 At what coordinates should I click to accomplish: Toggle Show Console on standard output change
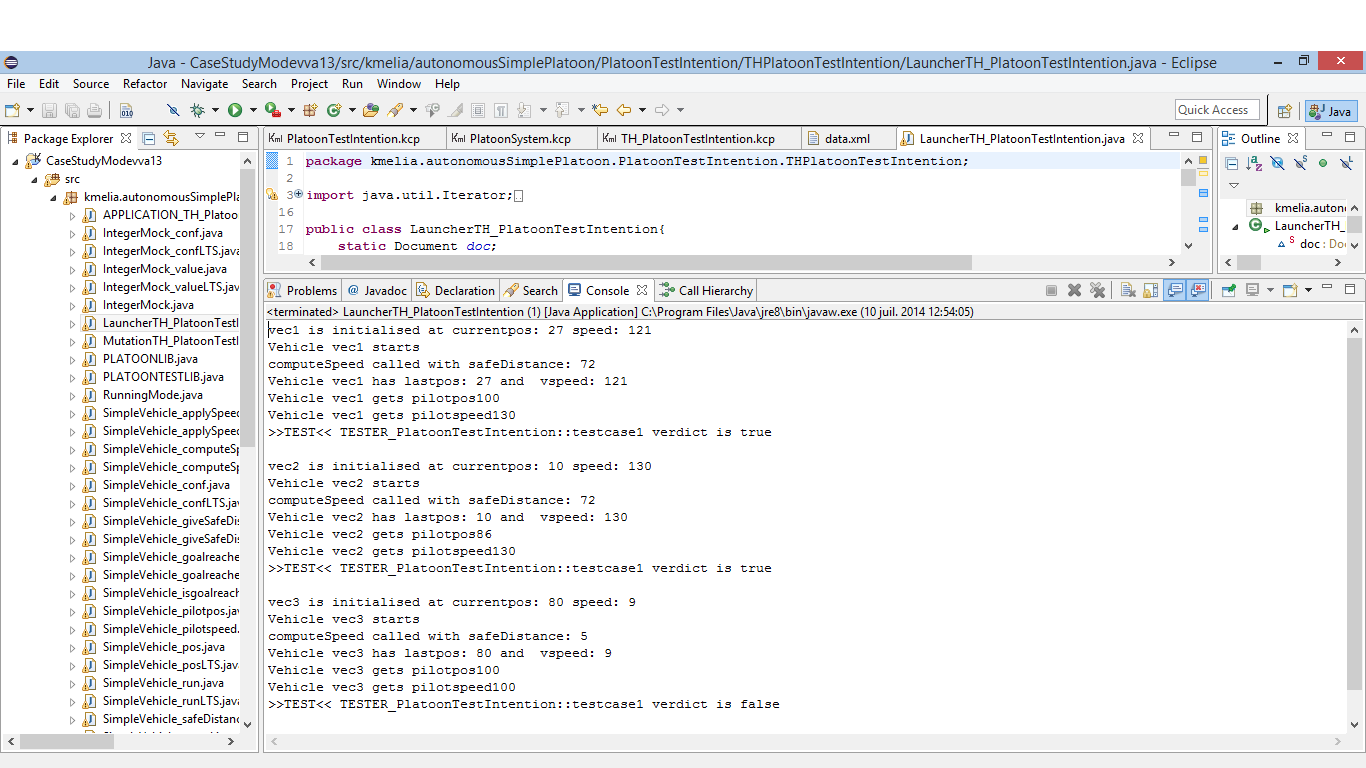click(x=1175, y=291)
